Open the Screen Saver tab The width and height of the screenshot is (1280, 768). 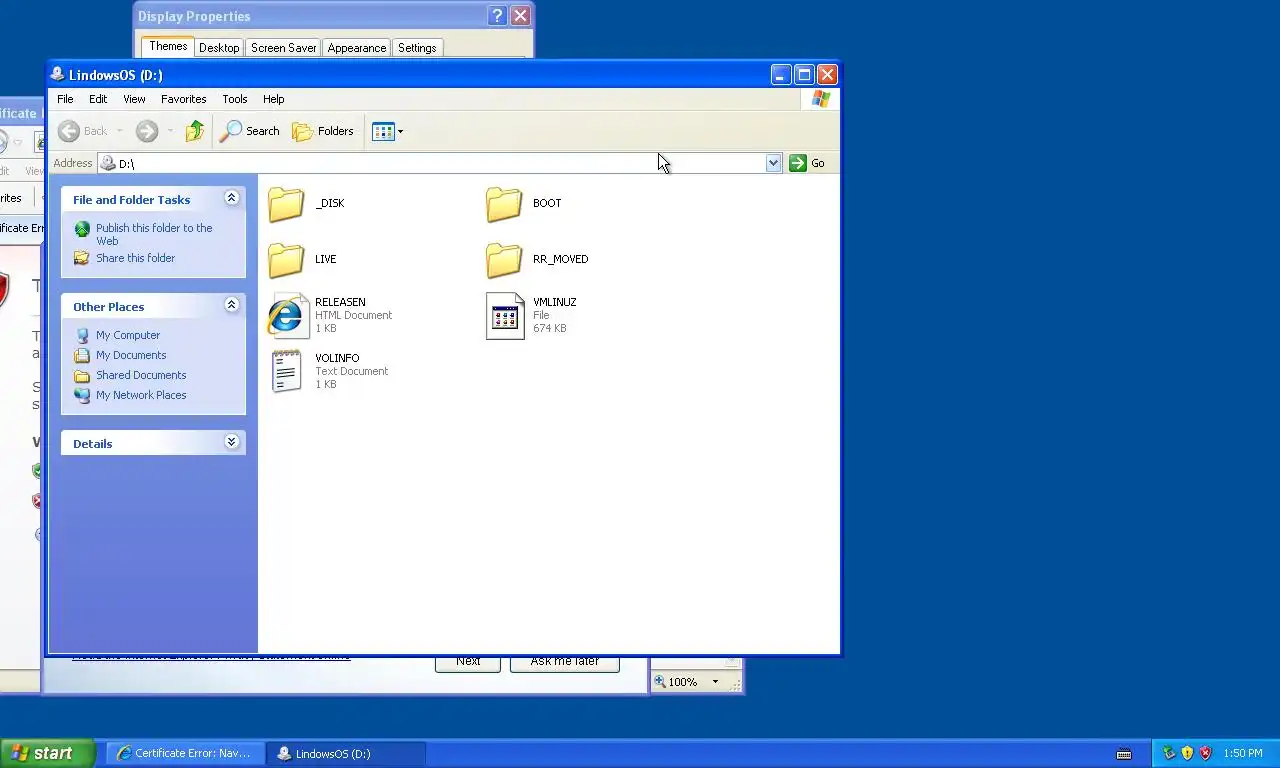284,48
